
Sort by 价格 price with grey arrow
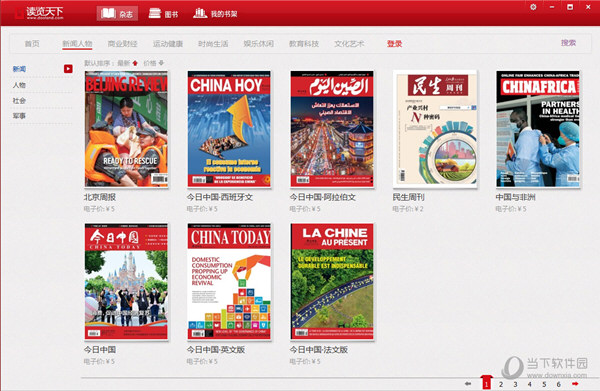tap(154, 63)
